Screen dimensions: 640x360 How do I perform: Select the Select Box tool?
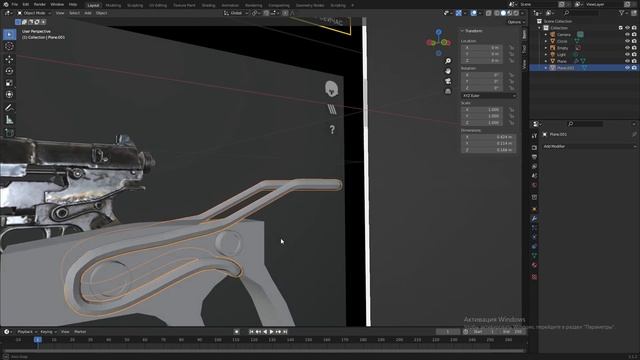click(9, 35)
